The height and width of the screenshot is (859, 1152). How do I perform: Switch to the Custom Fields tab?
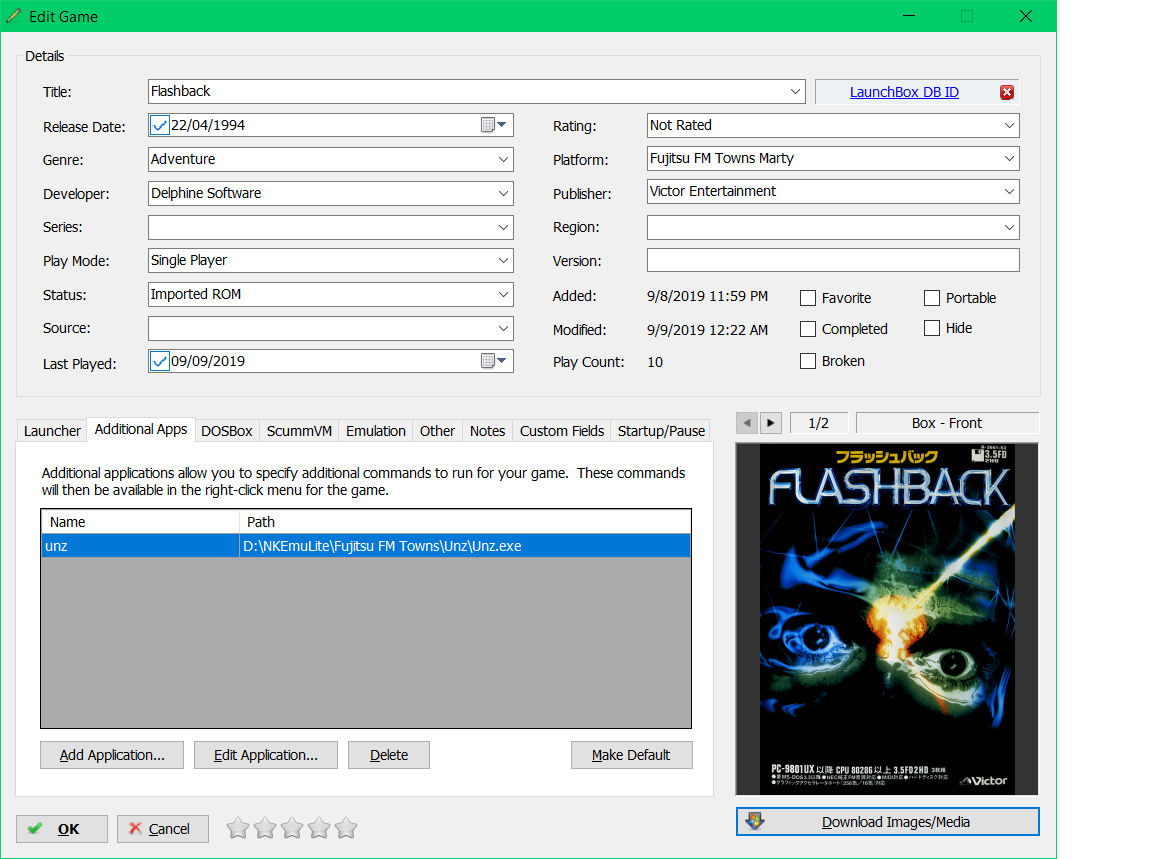click(562, 431)
